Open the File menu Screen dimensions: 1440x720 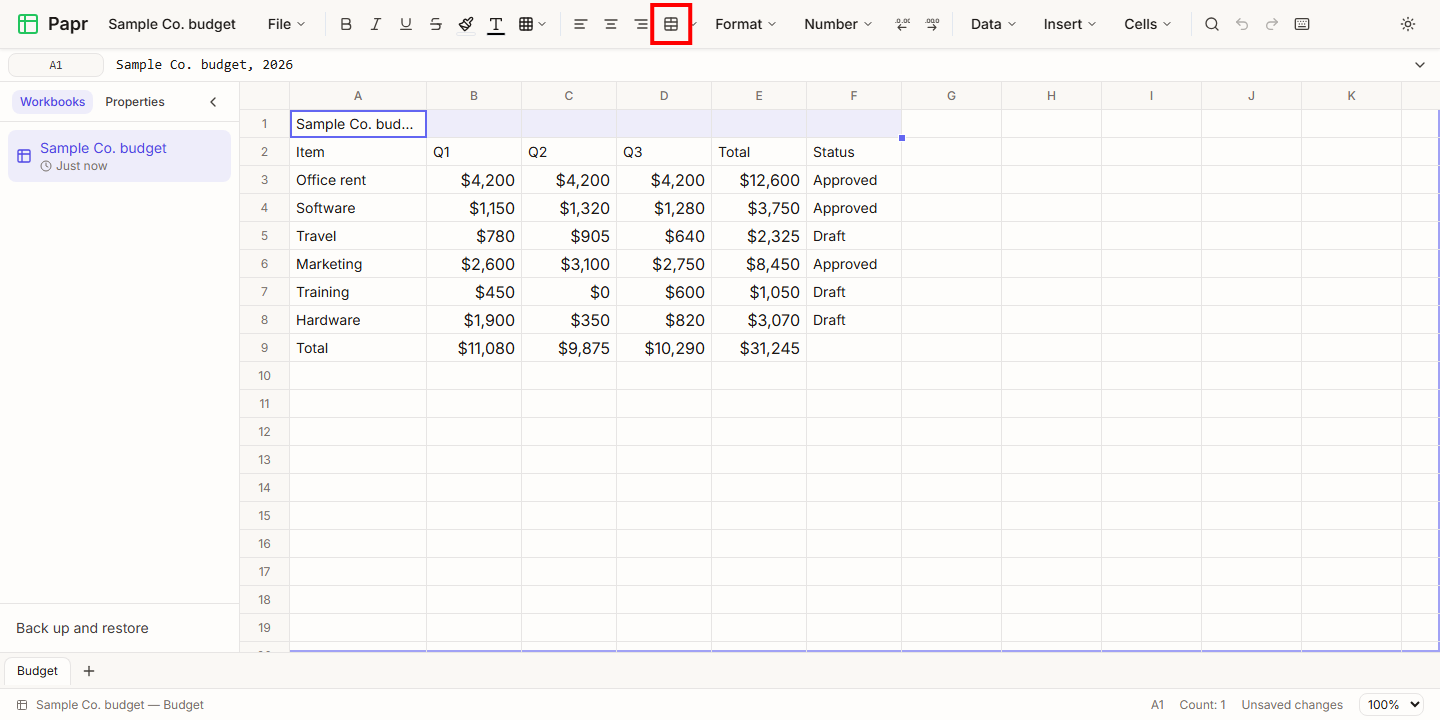tap(287, 24)
